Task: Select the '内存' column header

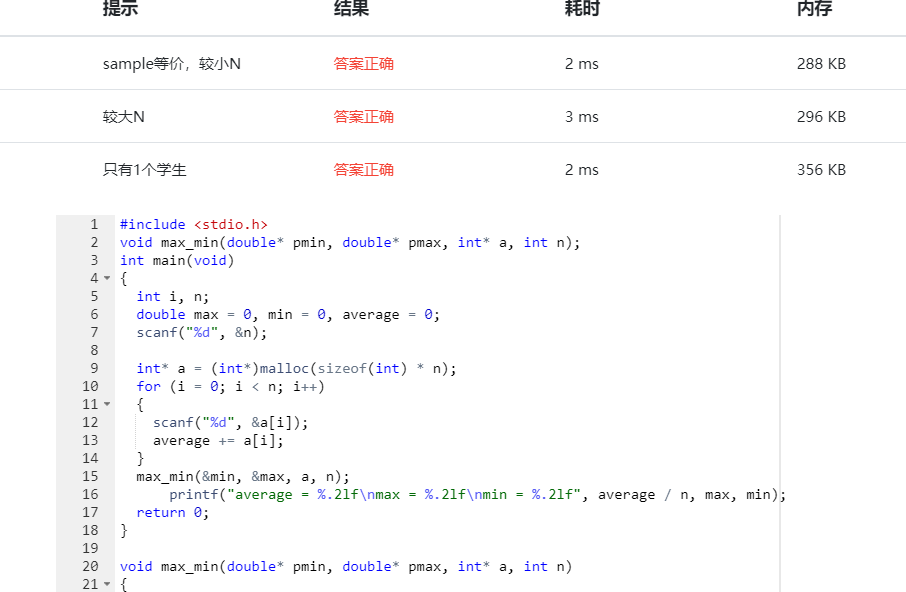Action: (814, 8)
